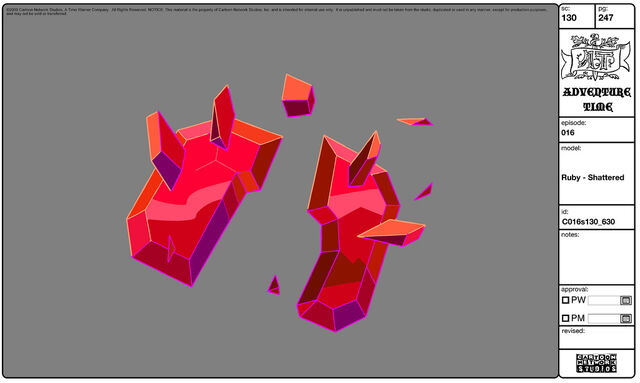Select the tiny triangular shard at bottom center
Screen dimensions: 640x383
(274, 285)
